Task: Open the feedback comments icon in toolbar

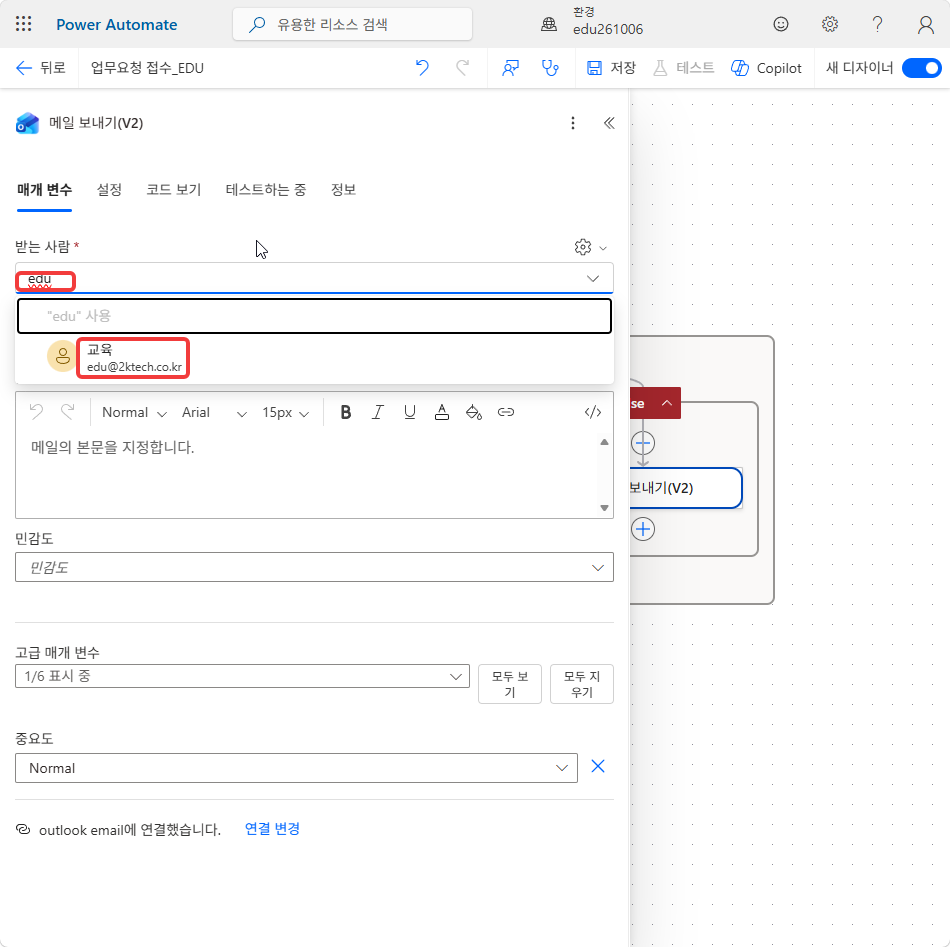Action: tap(510, 68)
